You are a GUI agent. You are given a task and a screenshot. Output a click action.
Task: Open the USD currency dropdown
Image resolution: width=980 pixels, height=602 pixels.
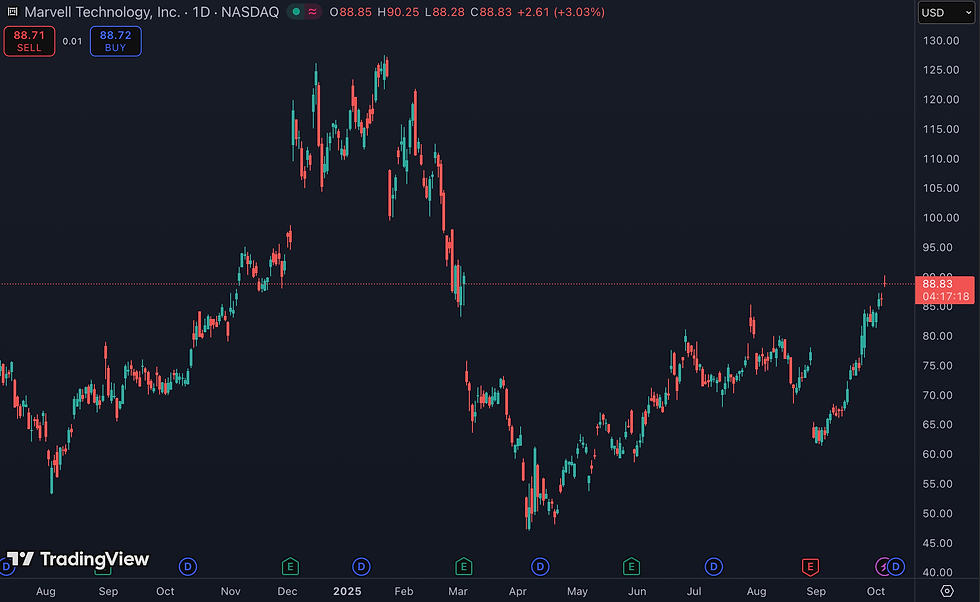(946, 13)
